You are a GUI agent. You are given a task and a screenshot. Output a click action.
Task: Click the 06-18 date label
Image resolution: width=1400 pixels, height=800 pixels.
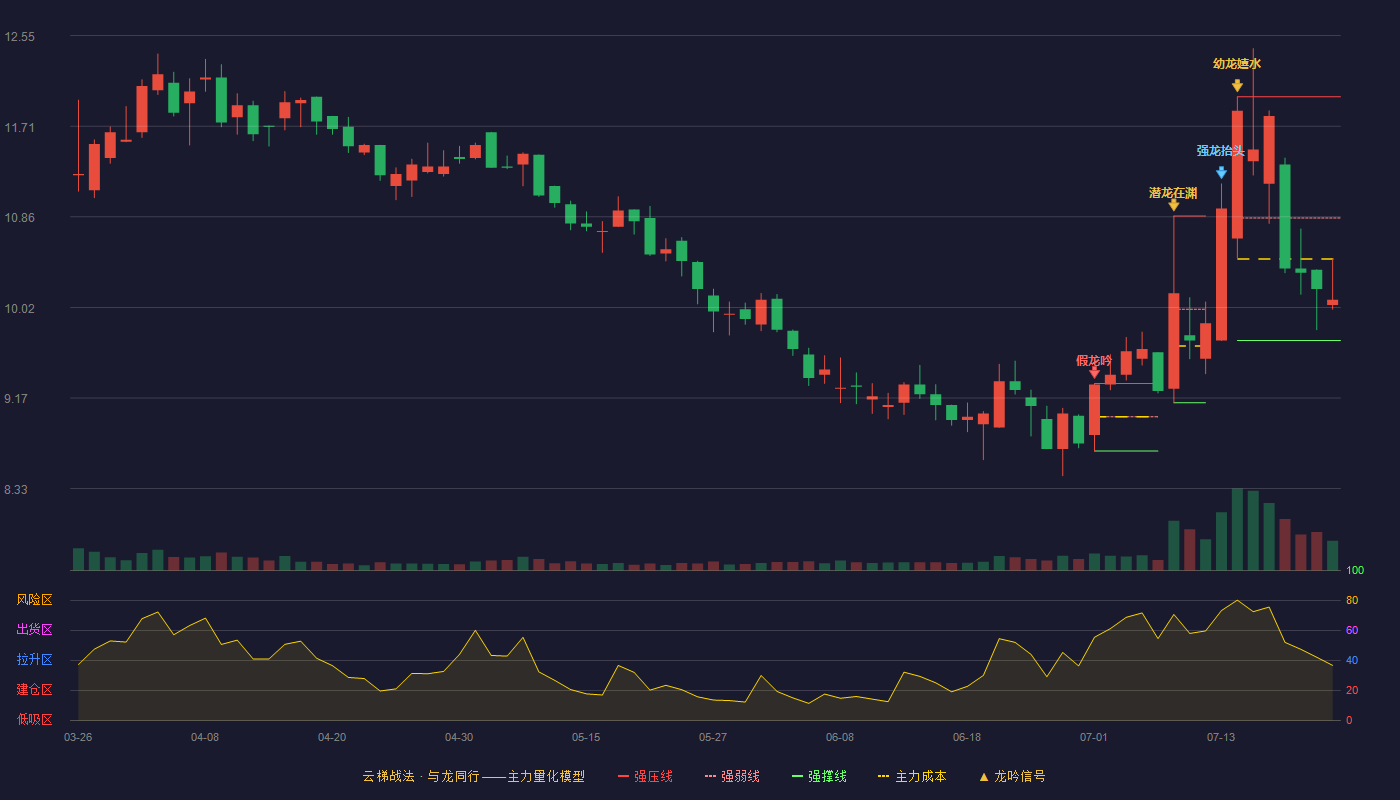pyautogui.click(x=967, y=737)
